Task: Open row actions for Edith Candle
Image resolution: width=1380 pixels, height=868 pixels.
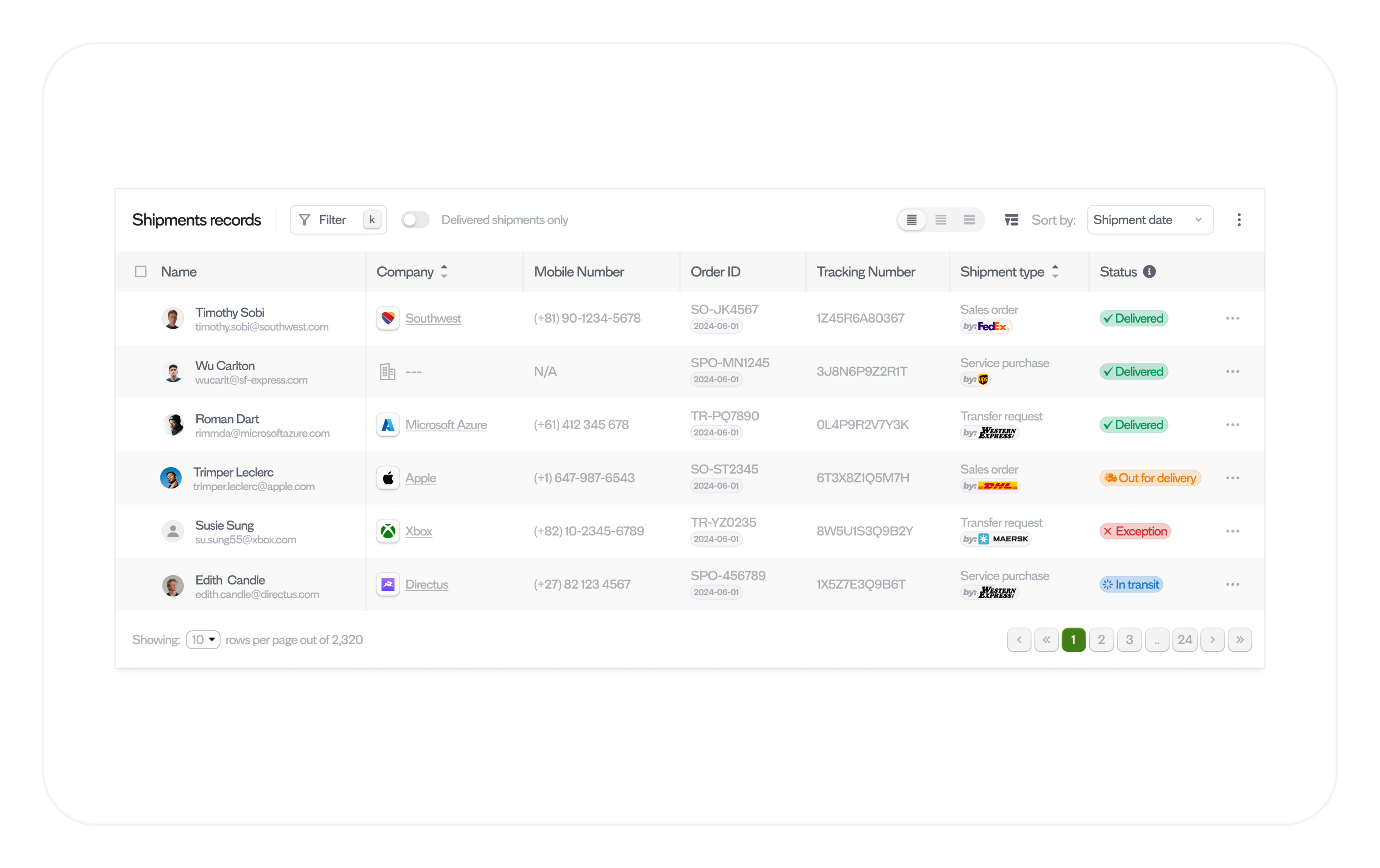Action: tap(1233, 584)
